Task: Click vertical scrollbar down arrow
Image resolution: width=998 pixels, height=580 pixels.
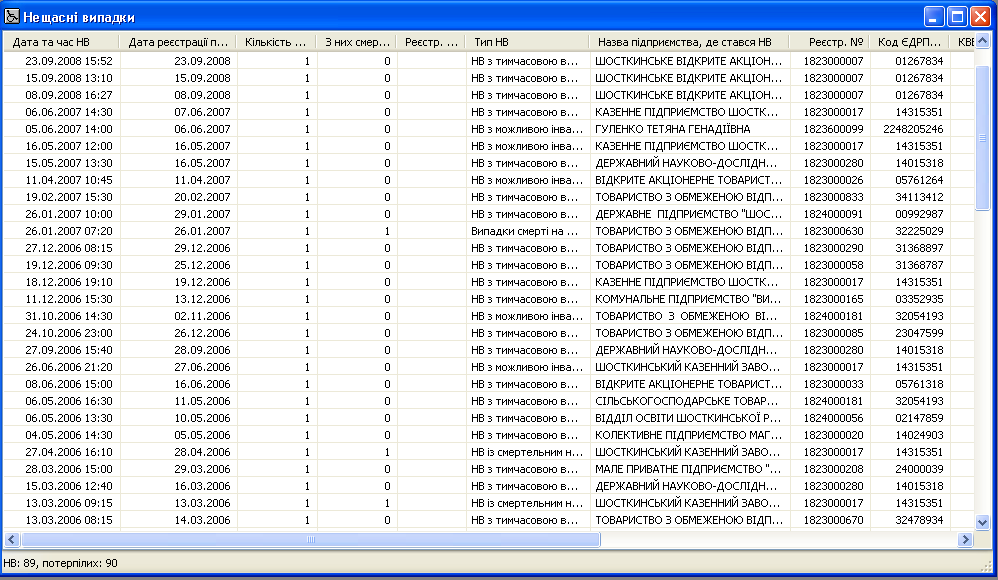Action: click(x=982, y=522)
